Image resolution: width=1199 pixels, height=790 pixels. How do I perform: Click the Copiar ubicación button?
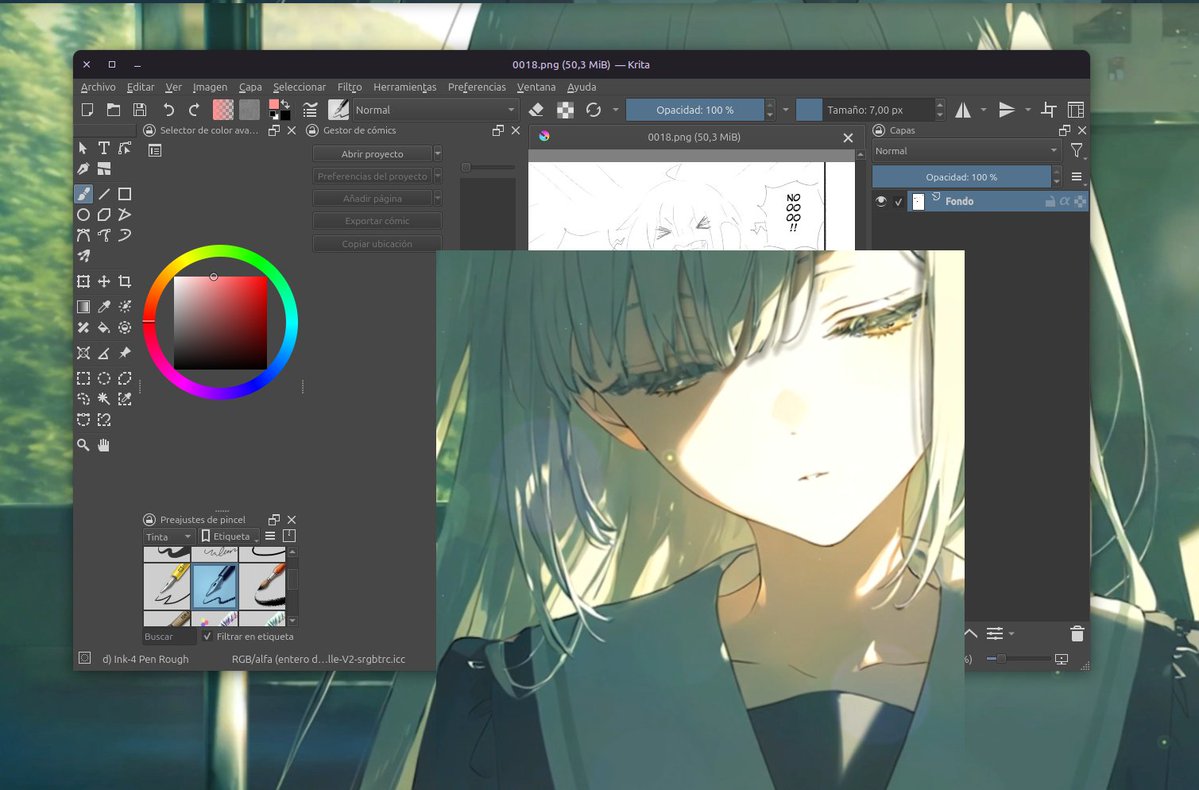click(x=377, y=244)
